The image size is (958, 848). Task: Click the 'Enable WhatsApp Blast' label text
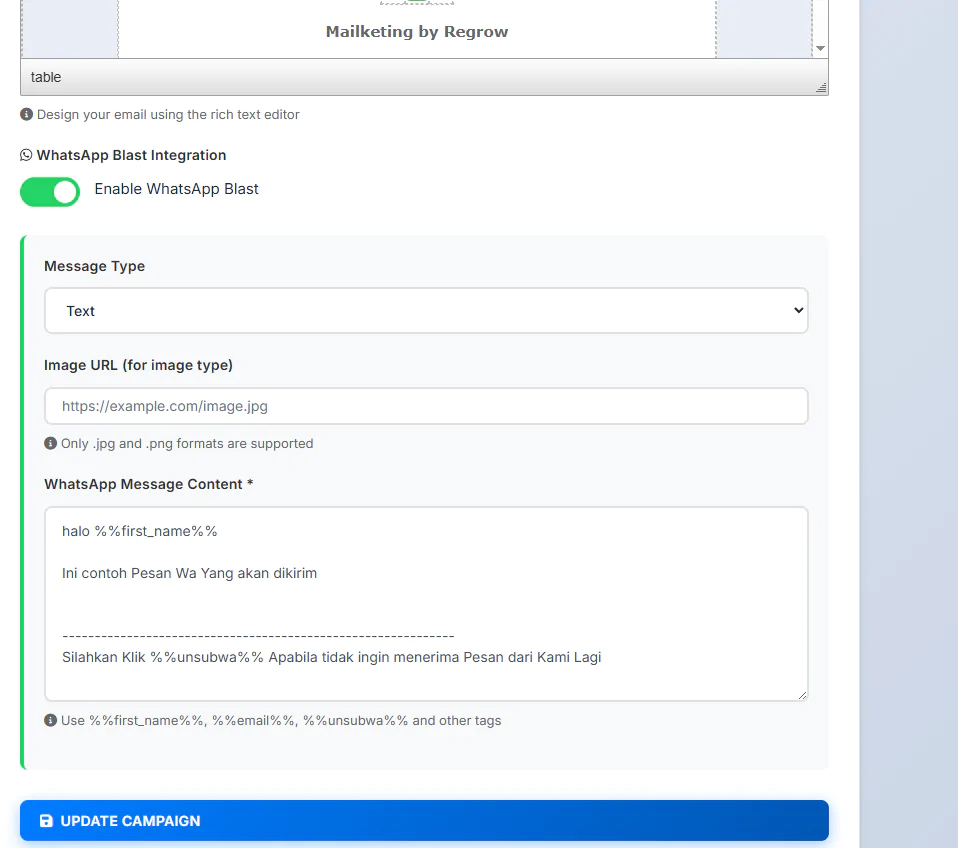tap(176, 189)
